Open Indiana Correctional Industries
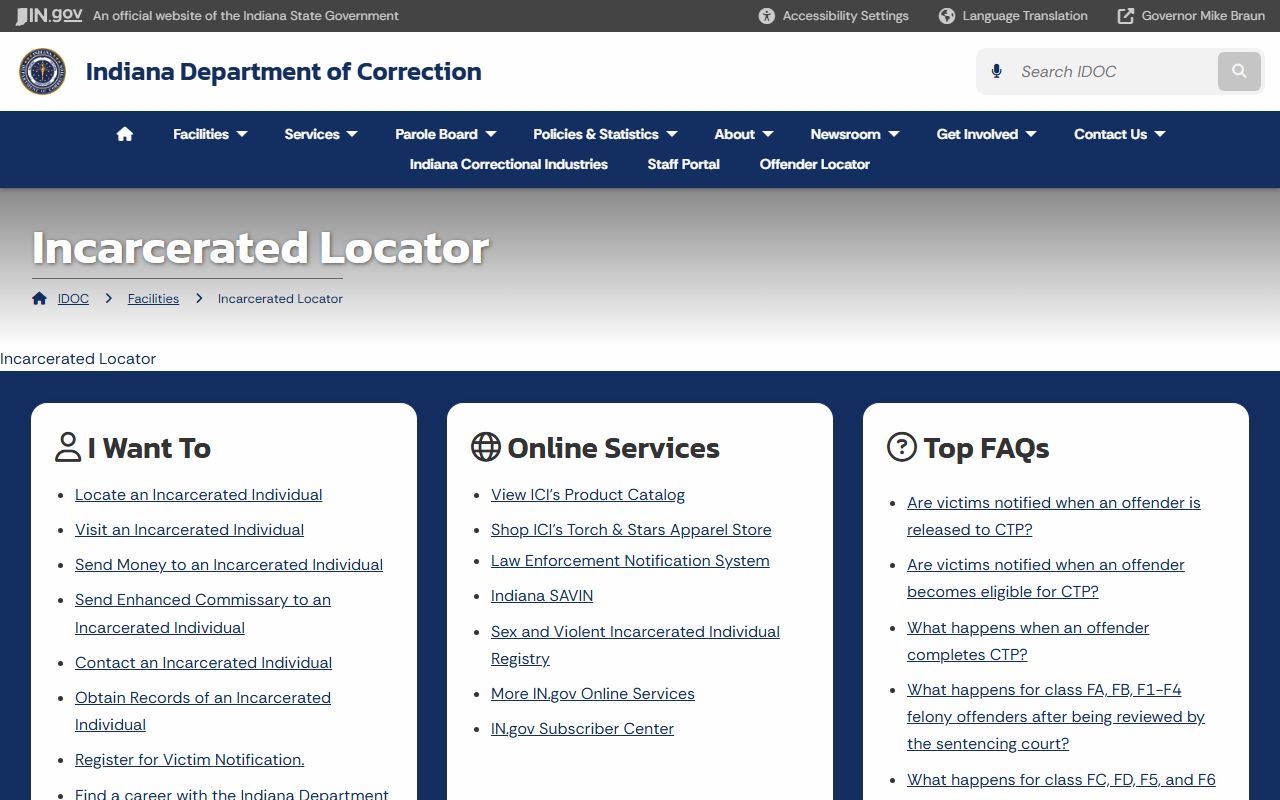The height and width of the screenshot is (800, 1280). click(509, 164)
